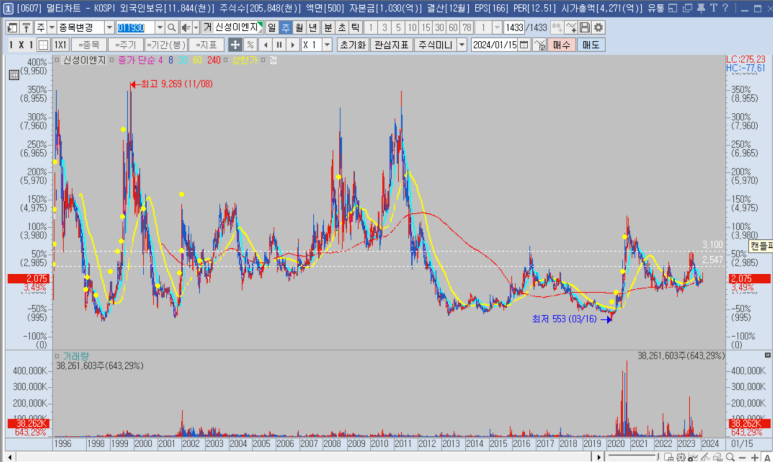Zoom out the chart with the minus icon

(x=742, y=458)
